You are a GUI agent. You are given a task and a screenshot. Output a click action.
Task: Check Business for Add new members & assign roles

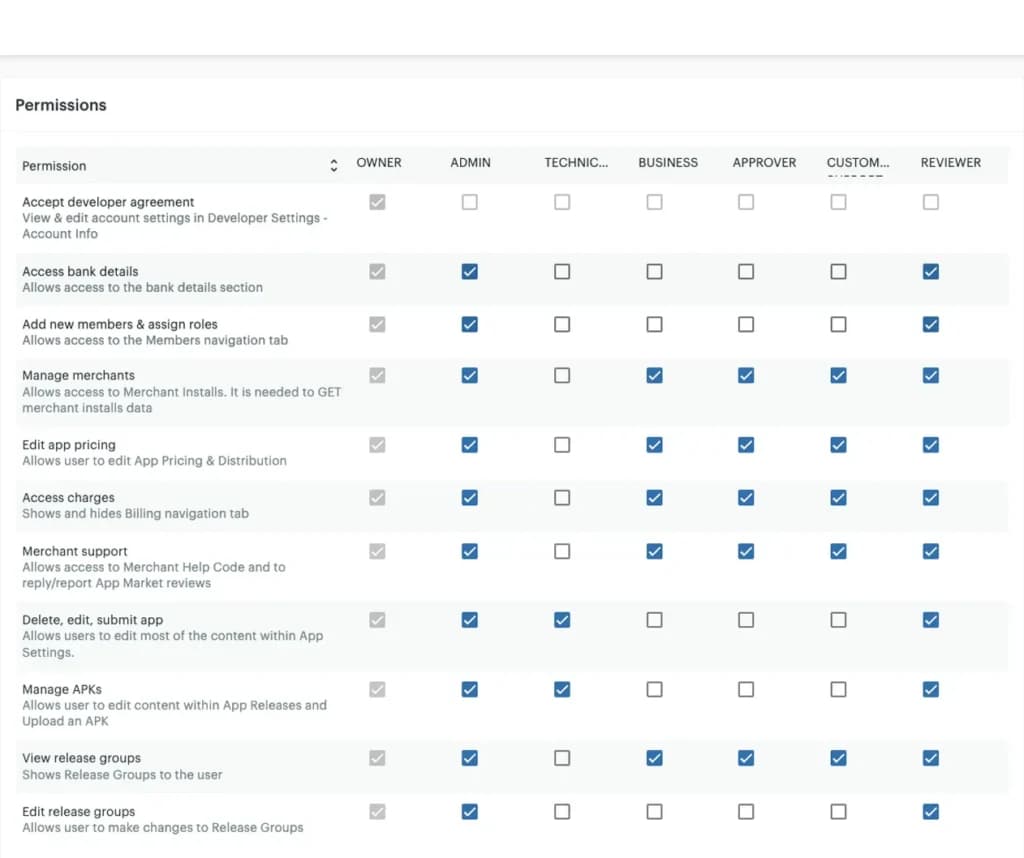pos(654,324)
